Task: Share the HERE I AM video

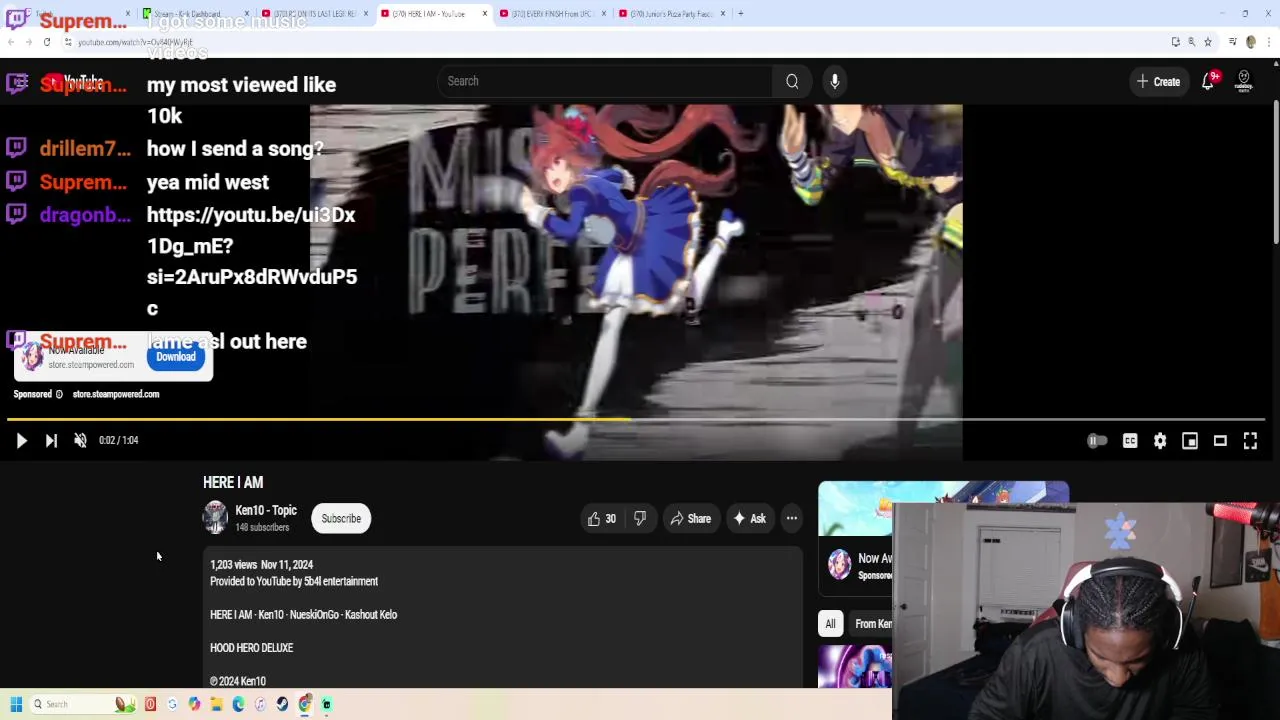Action: [x=691, y=519]
